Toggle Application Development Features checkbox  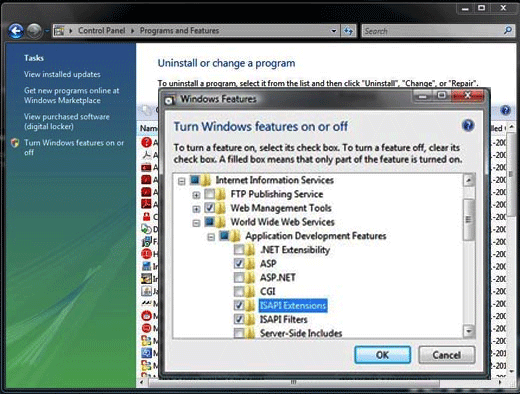(x=224, y=236)
